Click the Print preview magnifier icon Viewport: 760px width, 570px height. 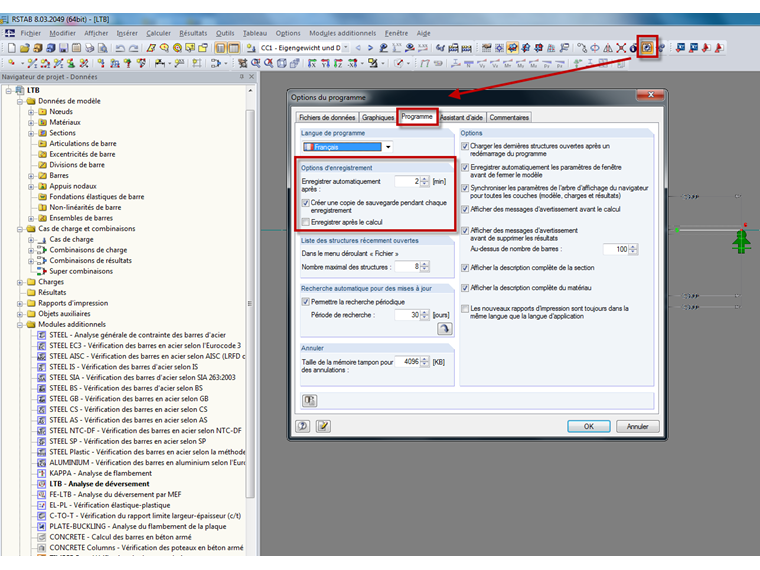(103, 48)
